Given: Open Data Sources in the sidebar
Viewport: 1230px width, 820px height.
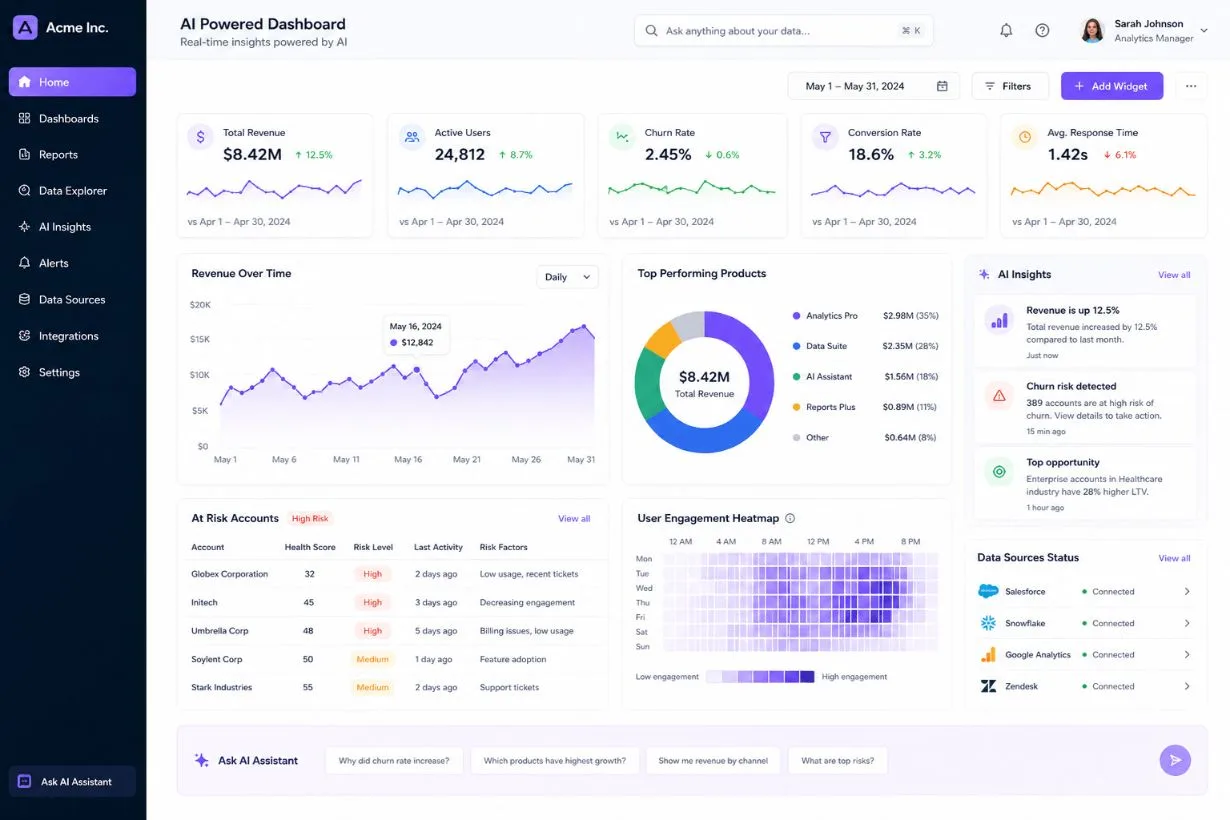Looking at the screenshot, I should 72,299.
